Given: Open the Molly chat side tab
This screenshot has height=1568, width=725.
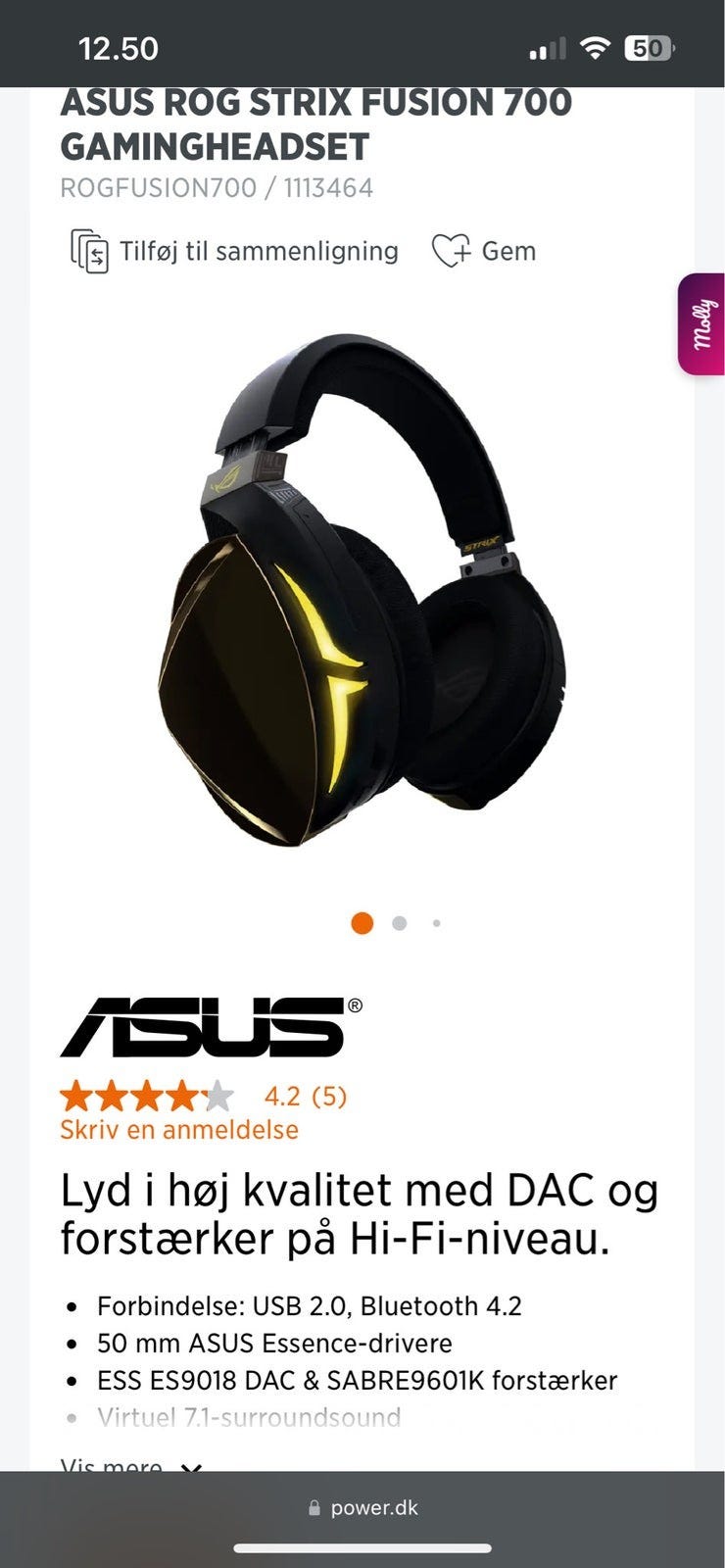Looking at the screenshot, I should coord(701,324).
